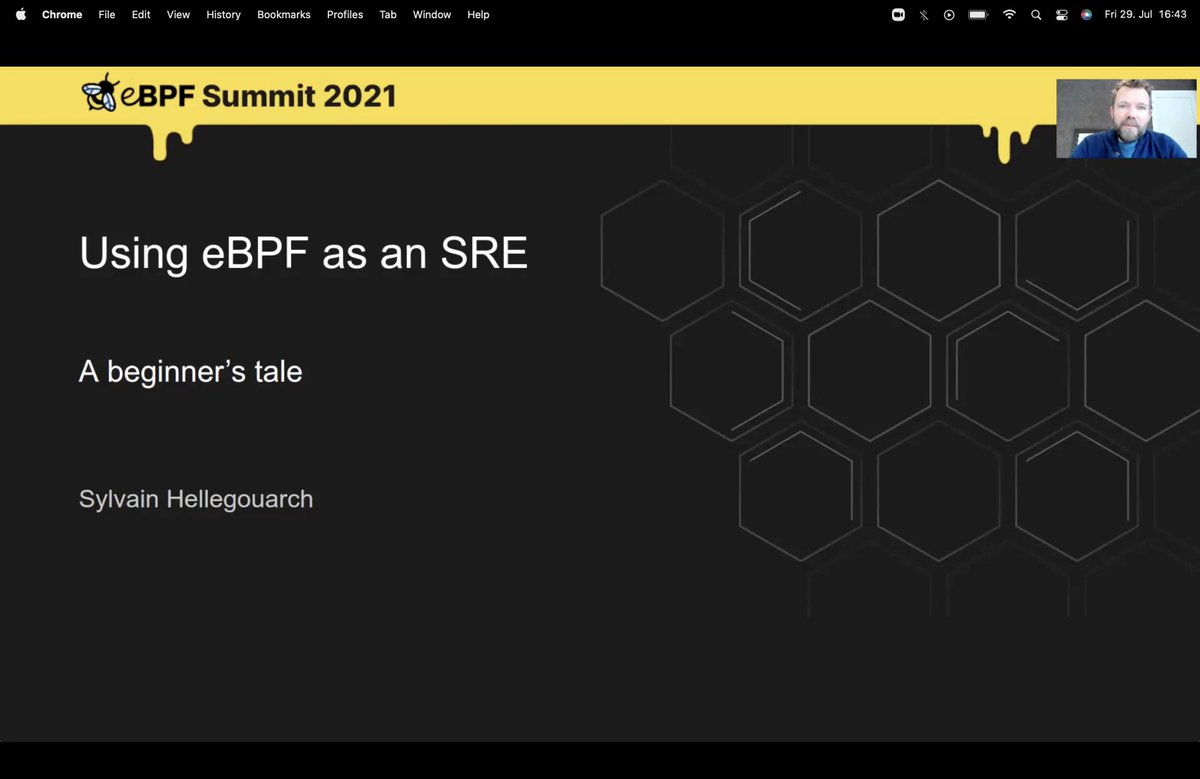Viewport: 1200px width, 779px height.
Task: Click the presenter webcam thumbnail
Action: [x=1126, y=118]
